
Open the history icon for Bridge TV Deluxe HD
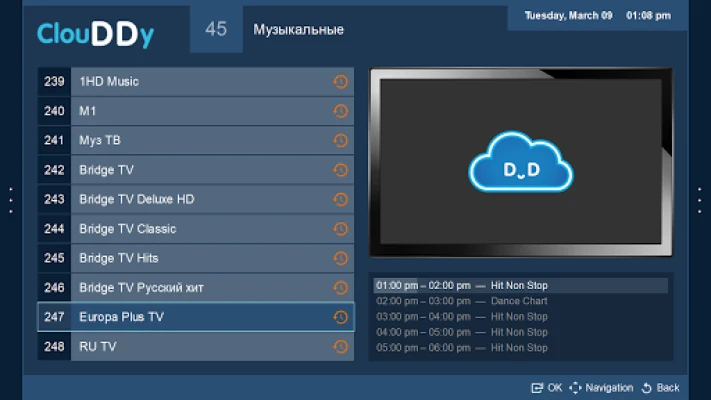pyautogui.click(x=340, y=200)
